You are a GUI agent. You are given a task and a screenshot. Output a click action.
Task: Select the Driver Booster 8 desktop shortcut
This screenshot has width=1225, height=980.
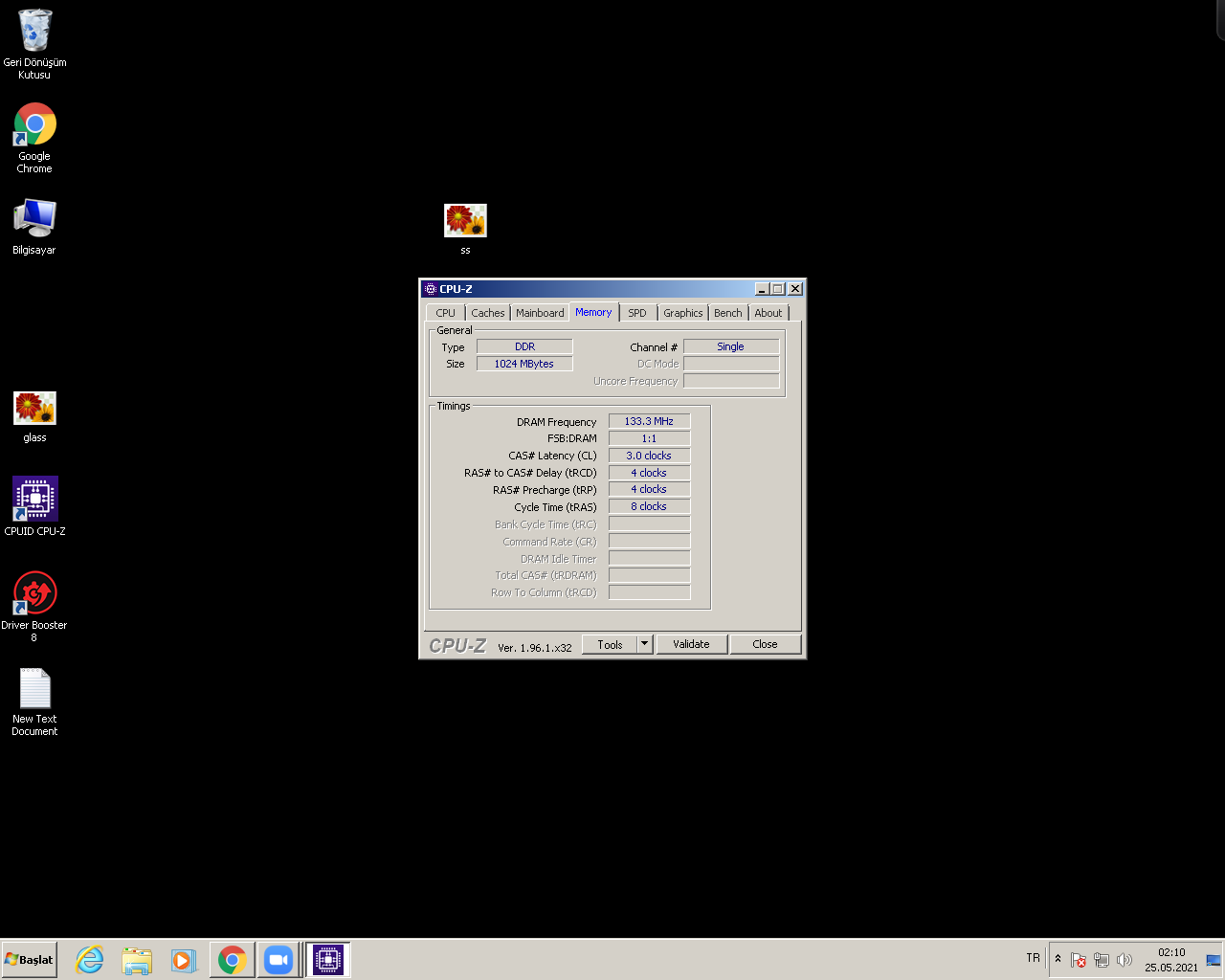pyautogui.click(x=34, y=606)
